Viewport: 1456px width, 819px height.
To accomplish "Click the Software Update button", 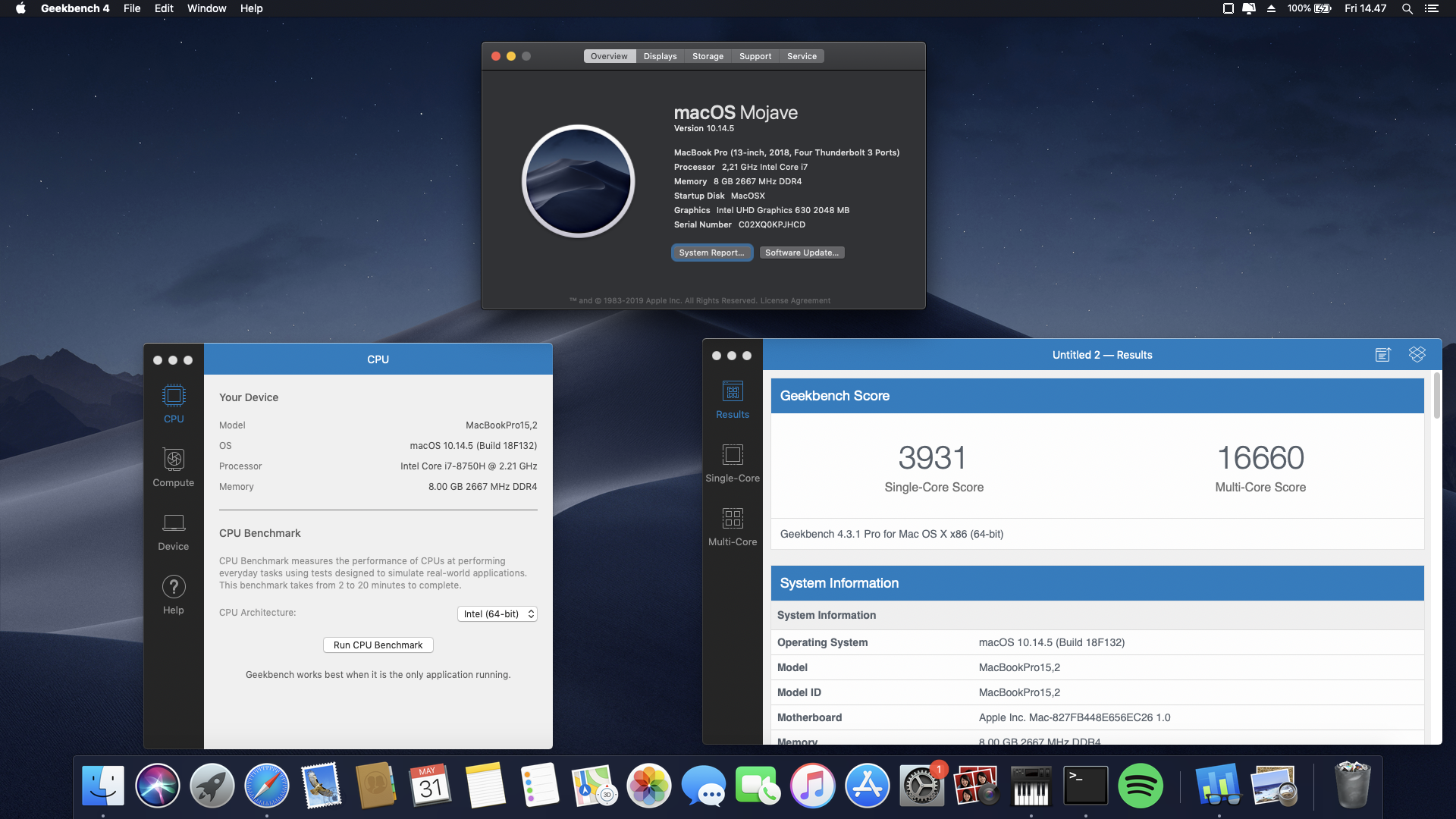I will tap(802, 253).
